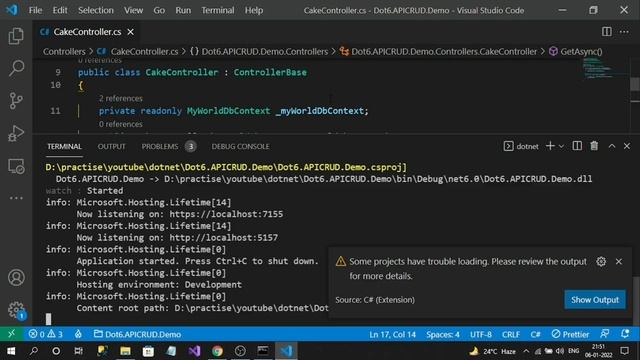The height and width of the screenshot is (360, 640).
Task: Split the editor to the right
Action: 607,32
